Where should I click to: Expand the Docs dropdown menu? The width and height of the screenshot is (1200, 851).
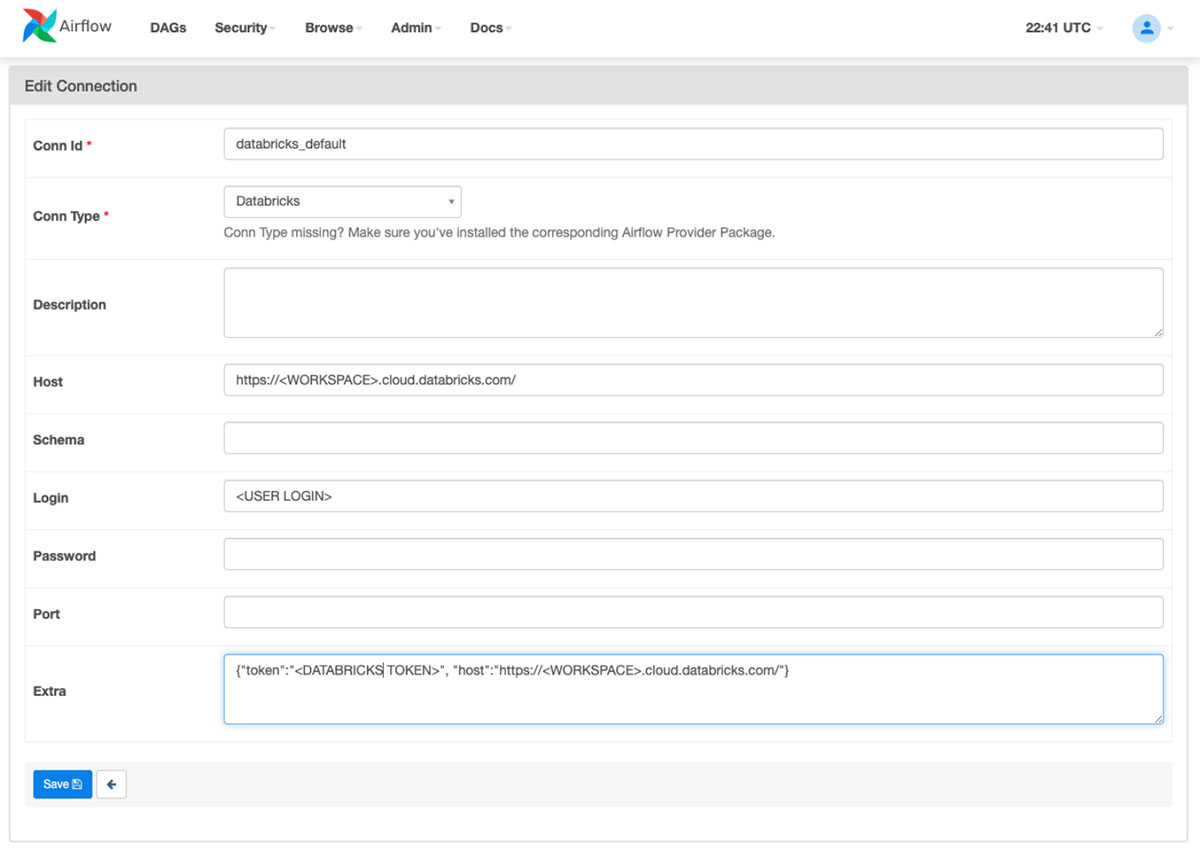(x=486, y=27)
